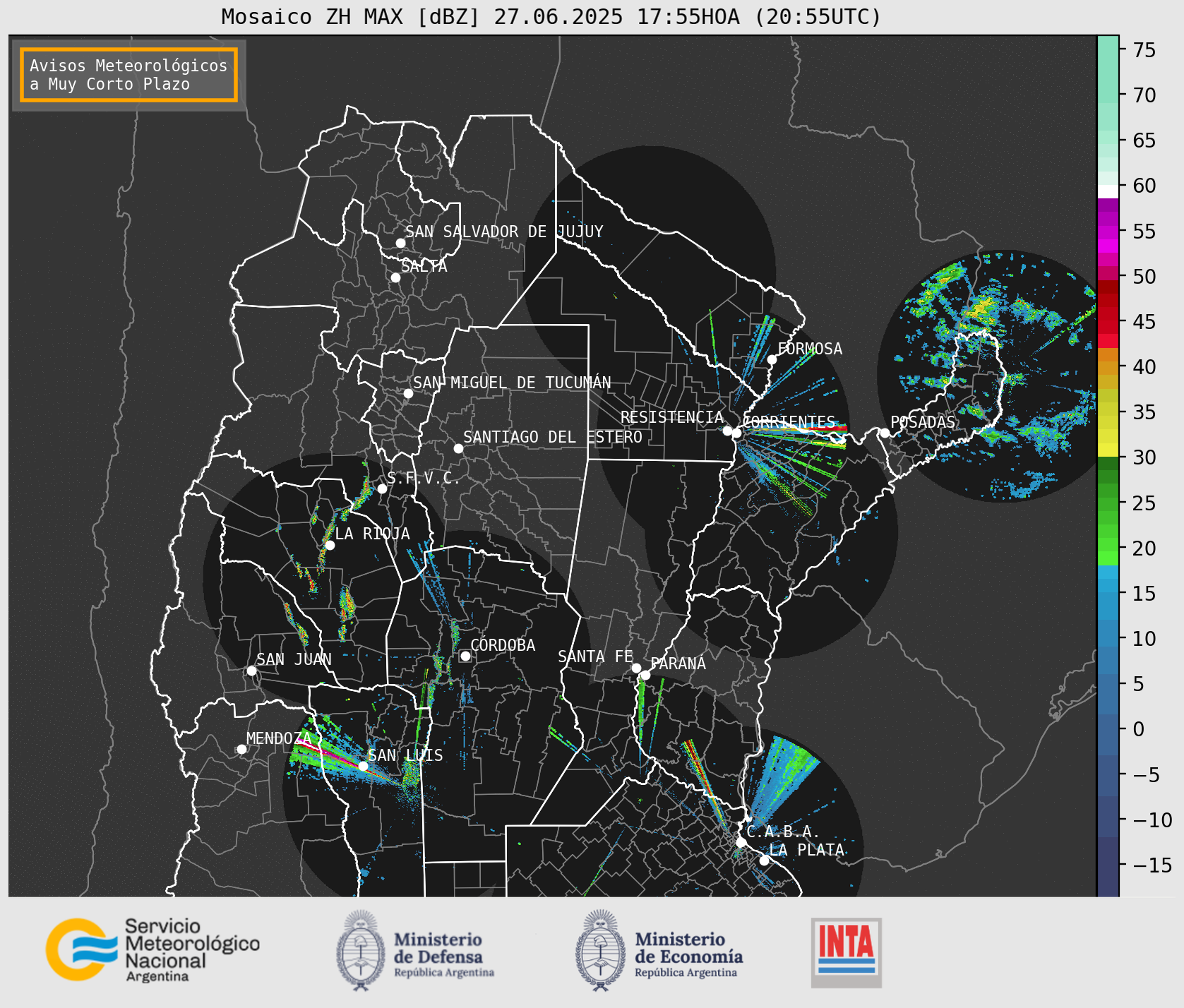The image size is (1184, 1008).
Task: Click the Córdoba radar site marker
Action: [465, 656]
